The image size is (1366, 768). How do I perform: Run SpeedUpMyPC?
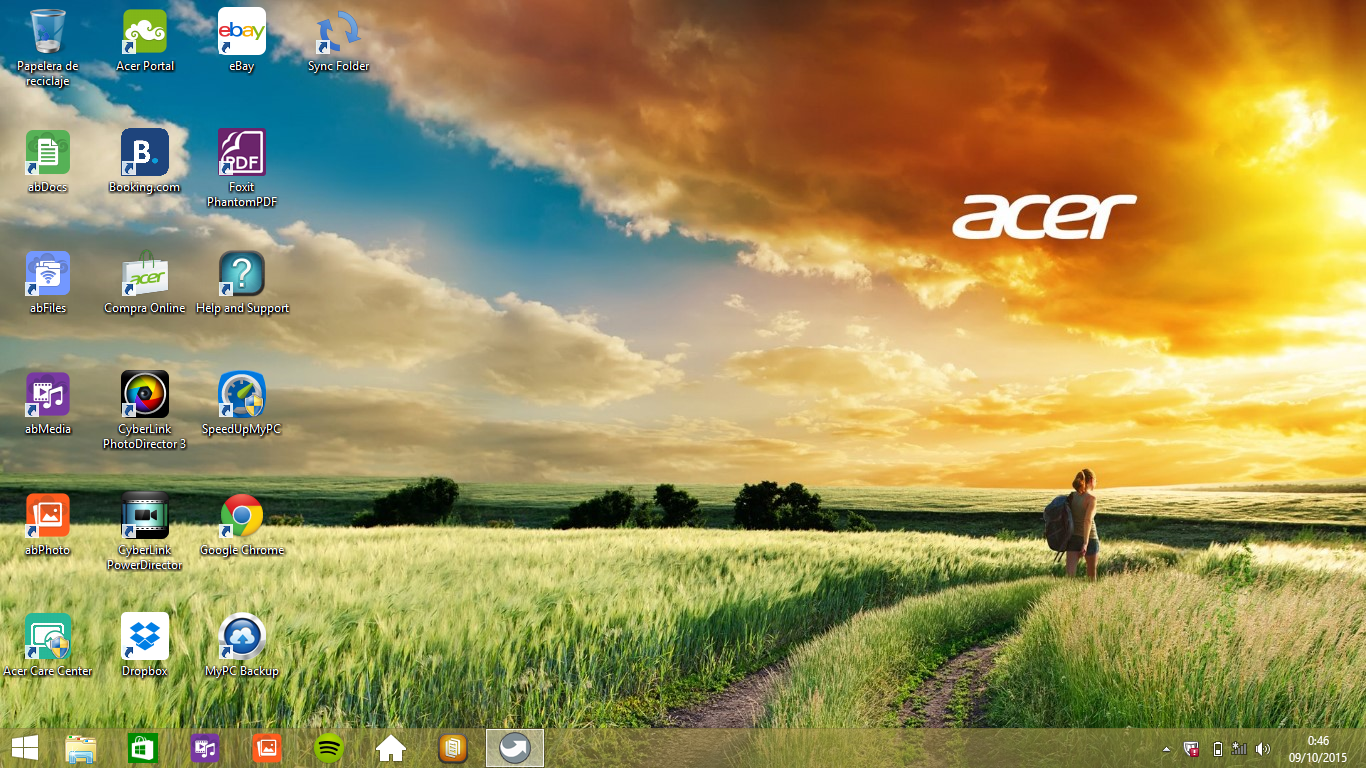[x=241, y=393]
